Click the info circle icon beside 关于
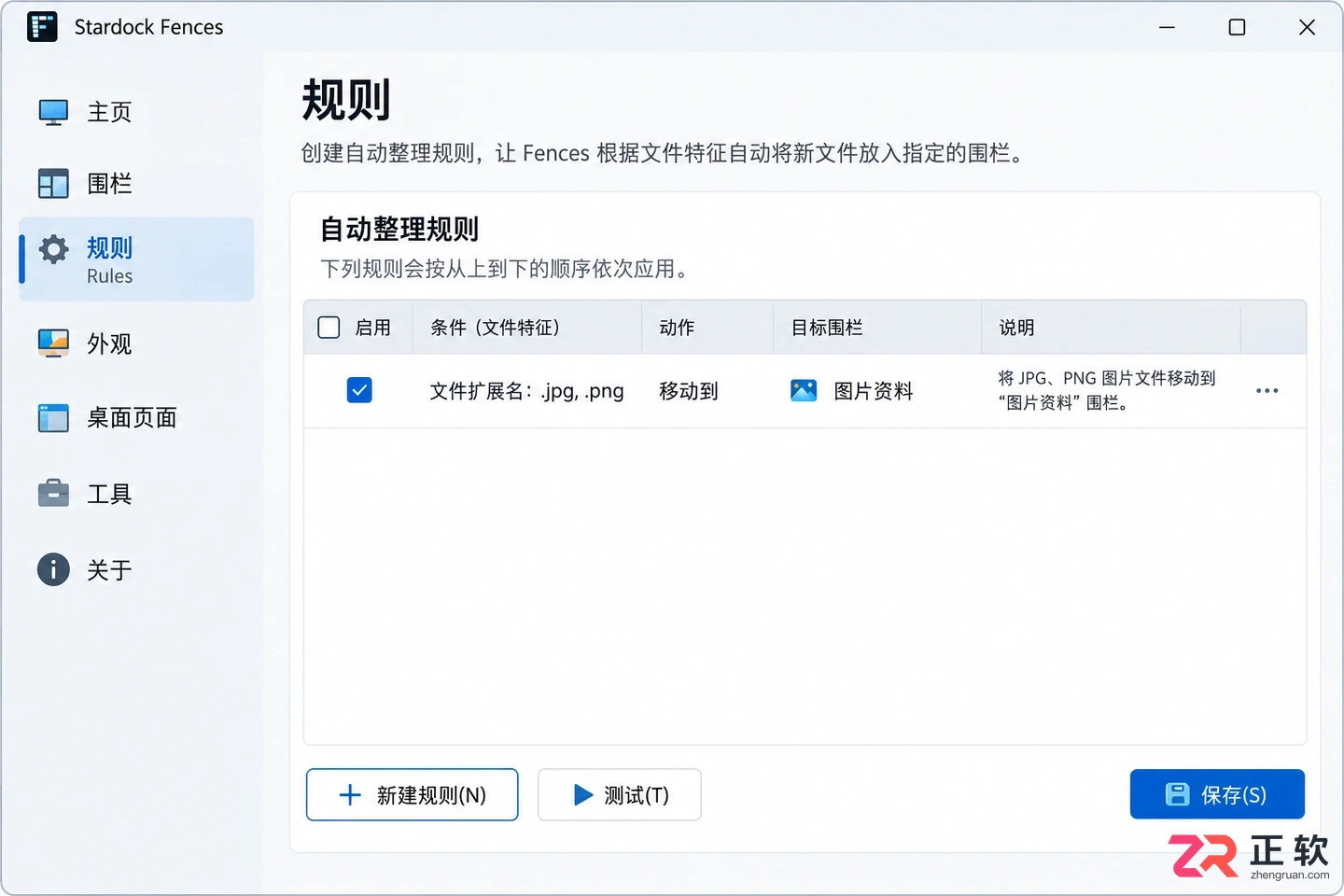 click(x=53, y=569)
